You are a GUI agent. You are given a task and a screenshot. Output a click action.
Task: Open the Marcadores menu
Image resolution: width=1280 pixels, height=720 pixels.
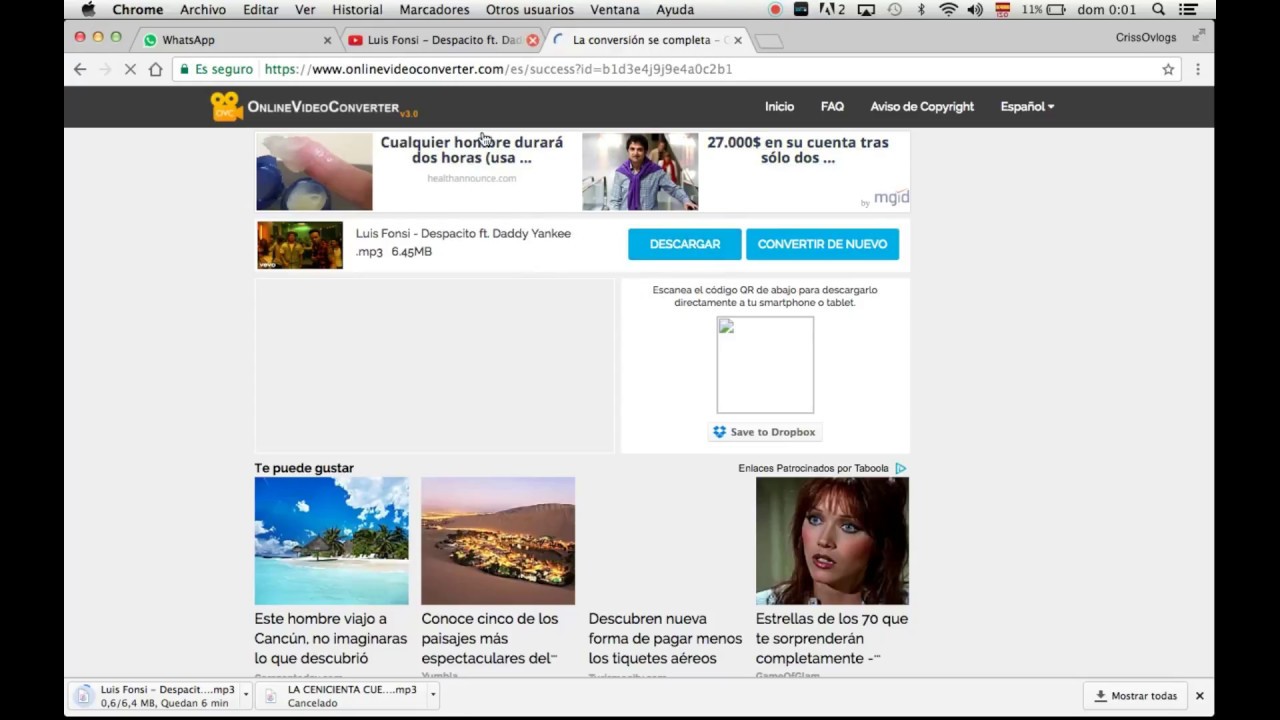(x=434, y=9)
